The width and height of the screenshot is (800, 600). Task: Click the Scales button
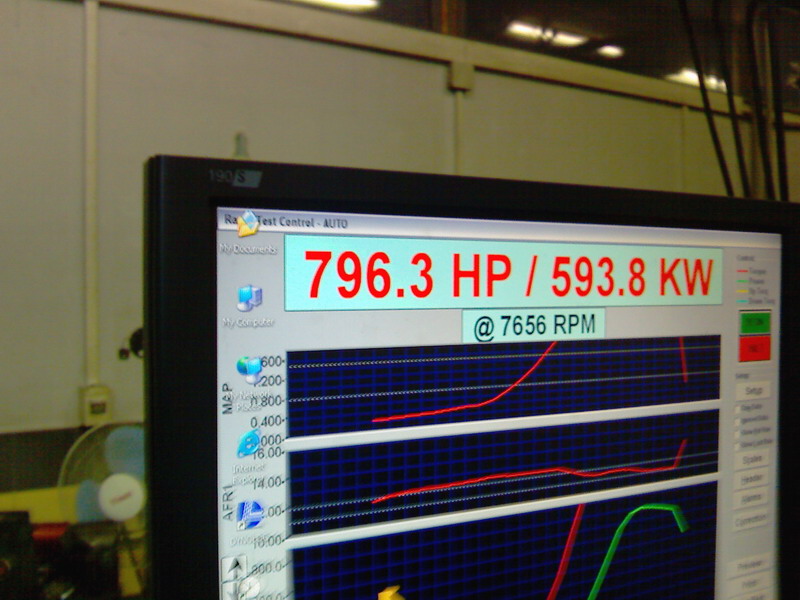(753, 459)
